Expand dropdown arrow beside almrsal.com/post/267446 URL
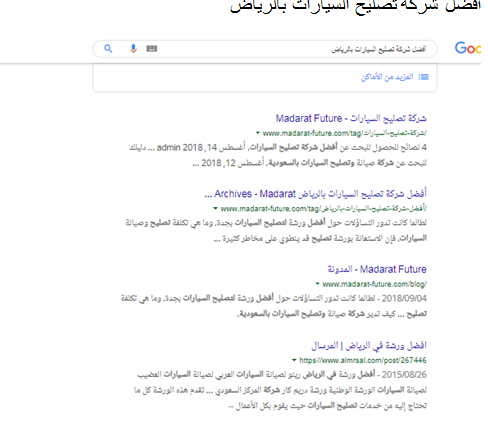The height and width of the screenshot is (434, 492). pos(294,360)
